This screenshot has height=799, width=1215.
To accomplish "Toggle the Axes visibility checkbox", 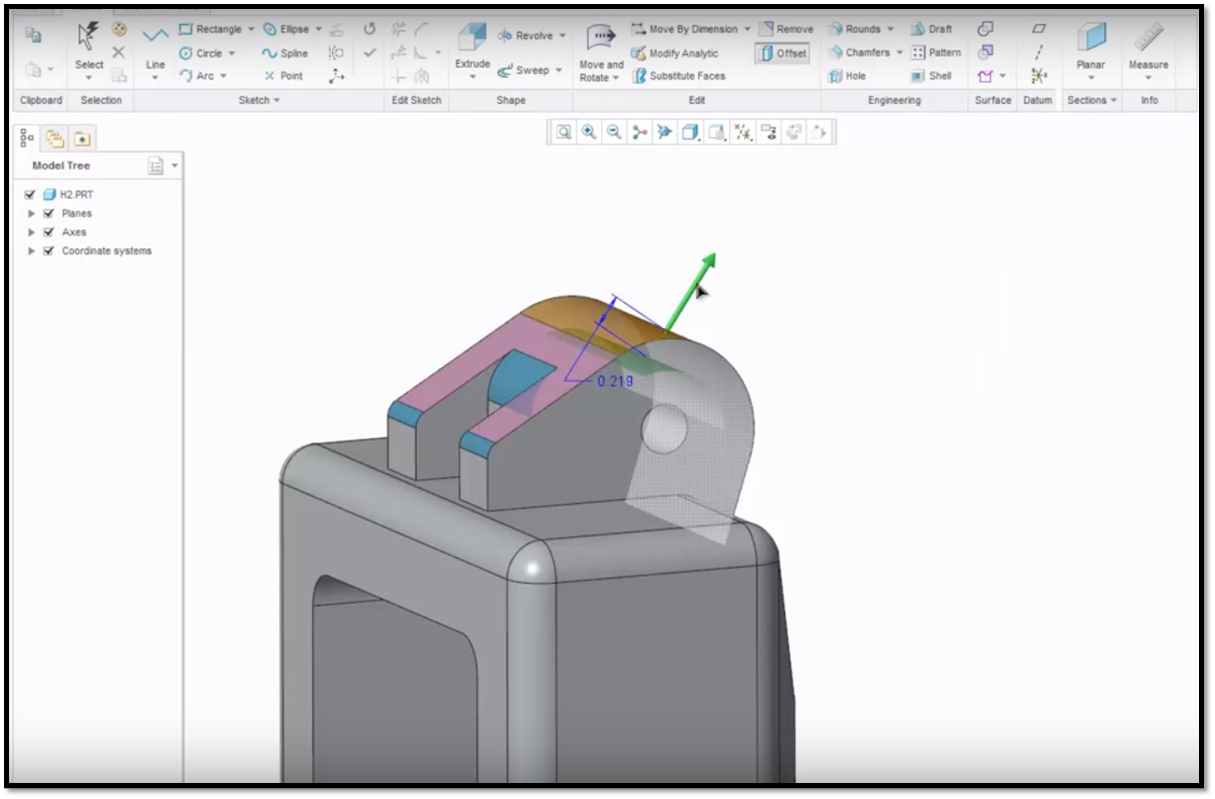I will click(49, 232).
